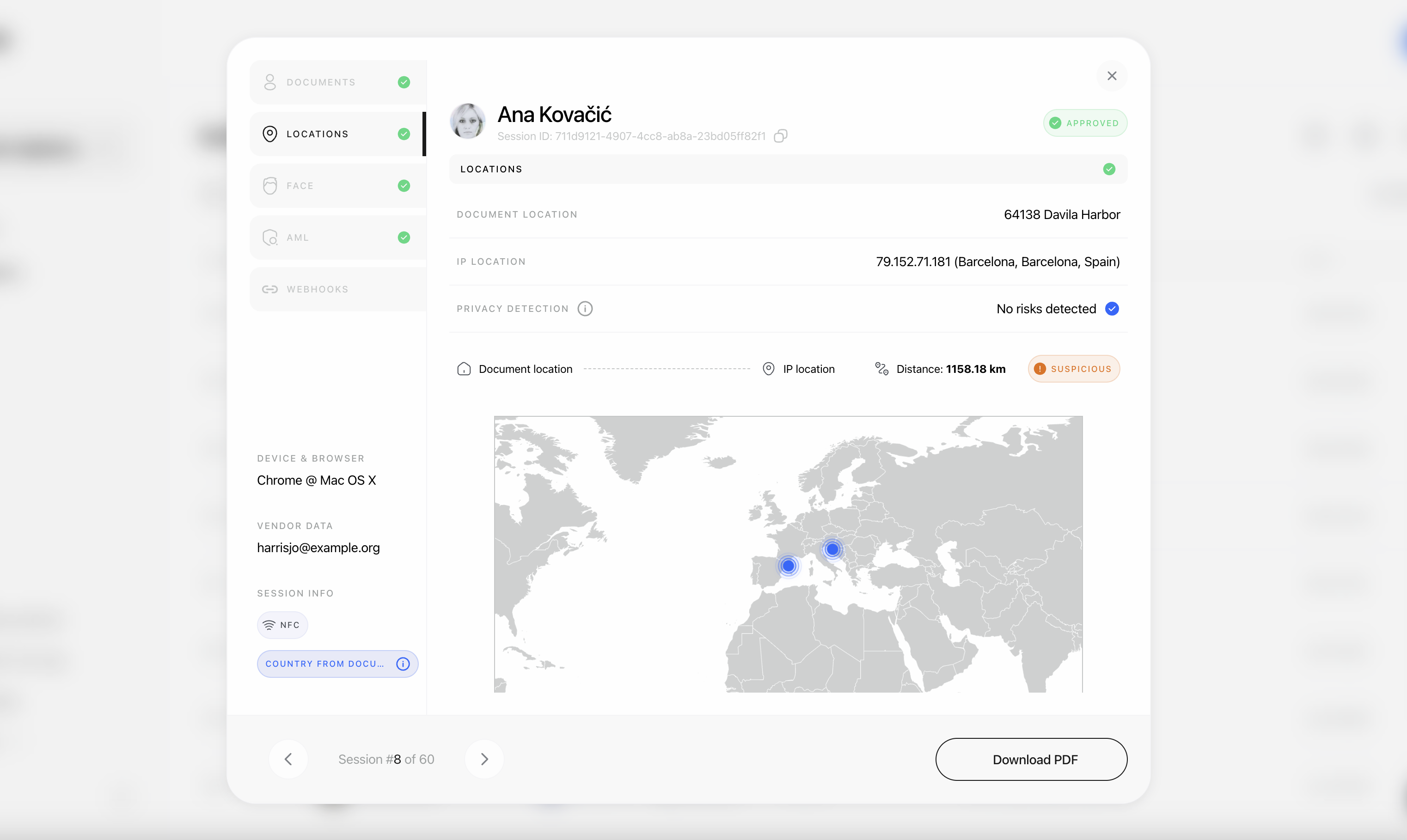
Task: Go to the next session arrow
Action: [484, 759]
